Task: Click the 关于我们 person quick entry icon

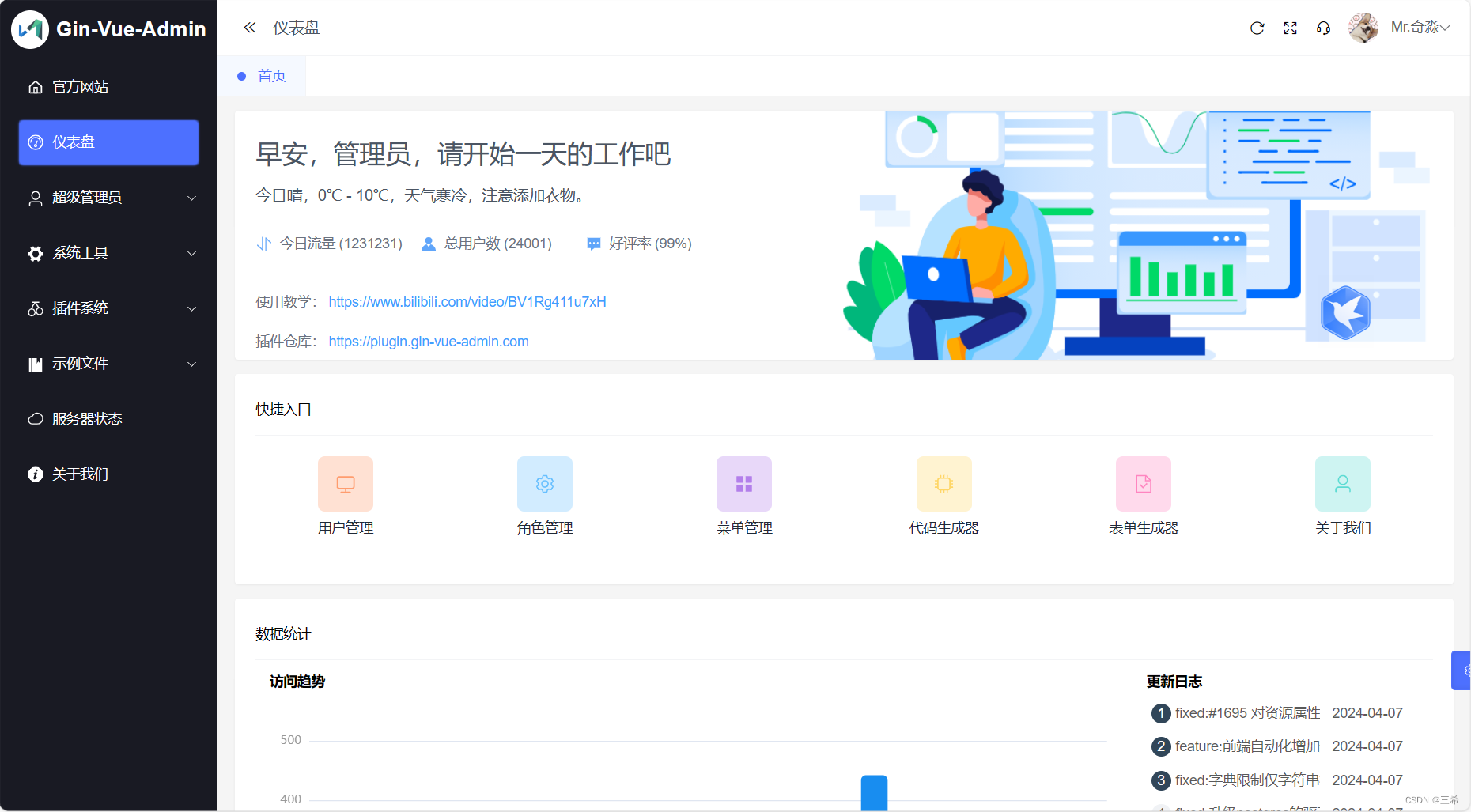Action: [1342, 483]
